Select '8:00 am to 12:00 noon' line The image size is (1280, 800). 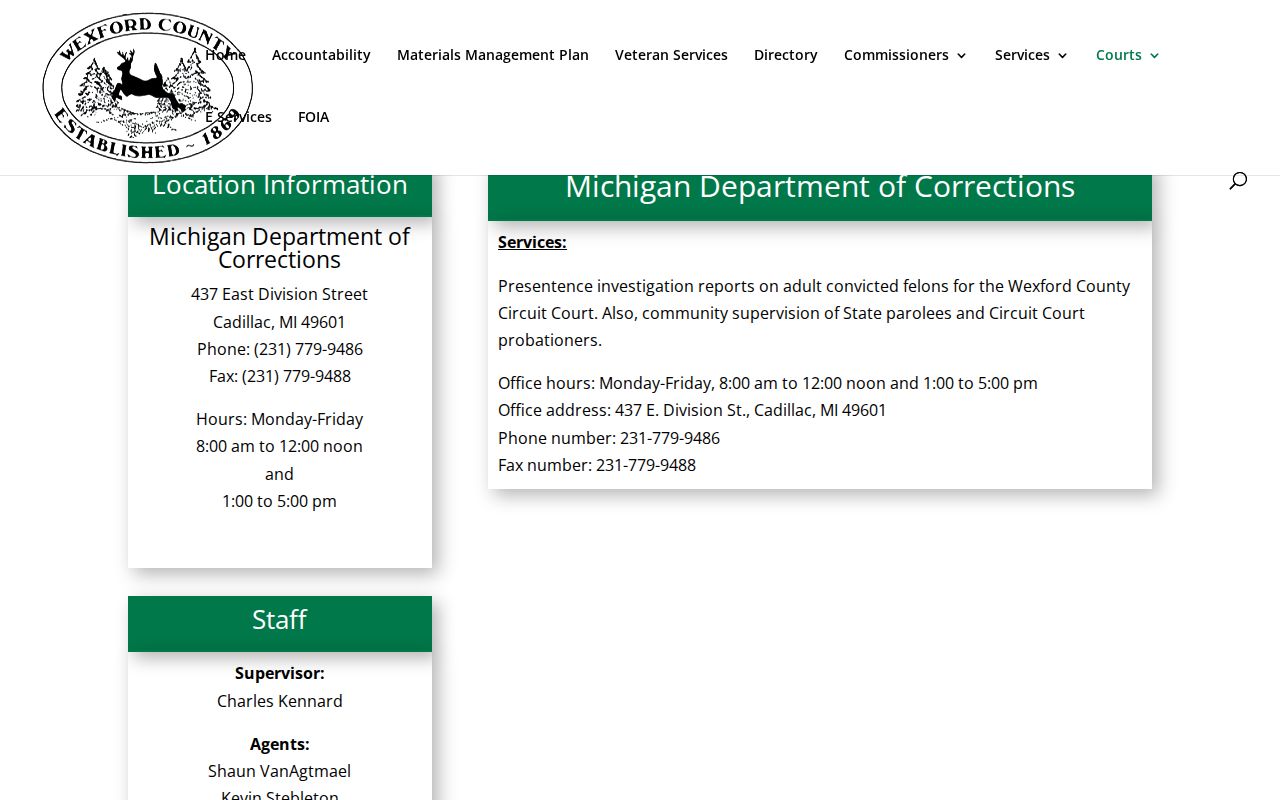280,446
